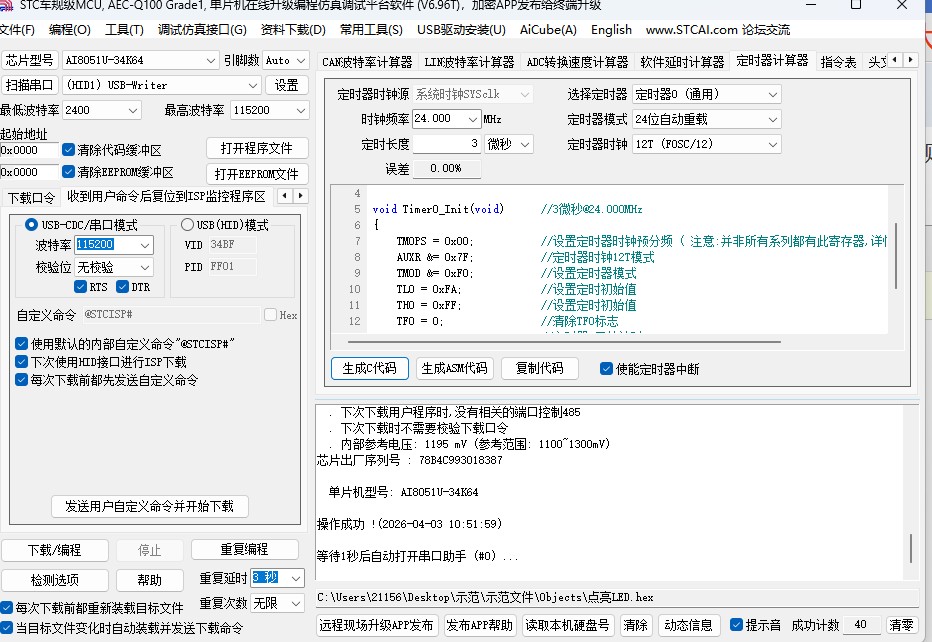This screenshot has width=932, height=642.
Task: Edit the 成功计数 field showing 40
Action: coord(862,623)
